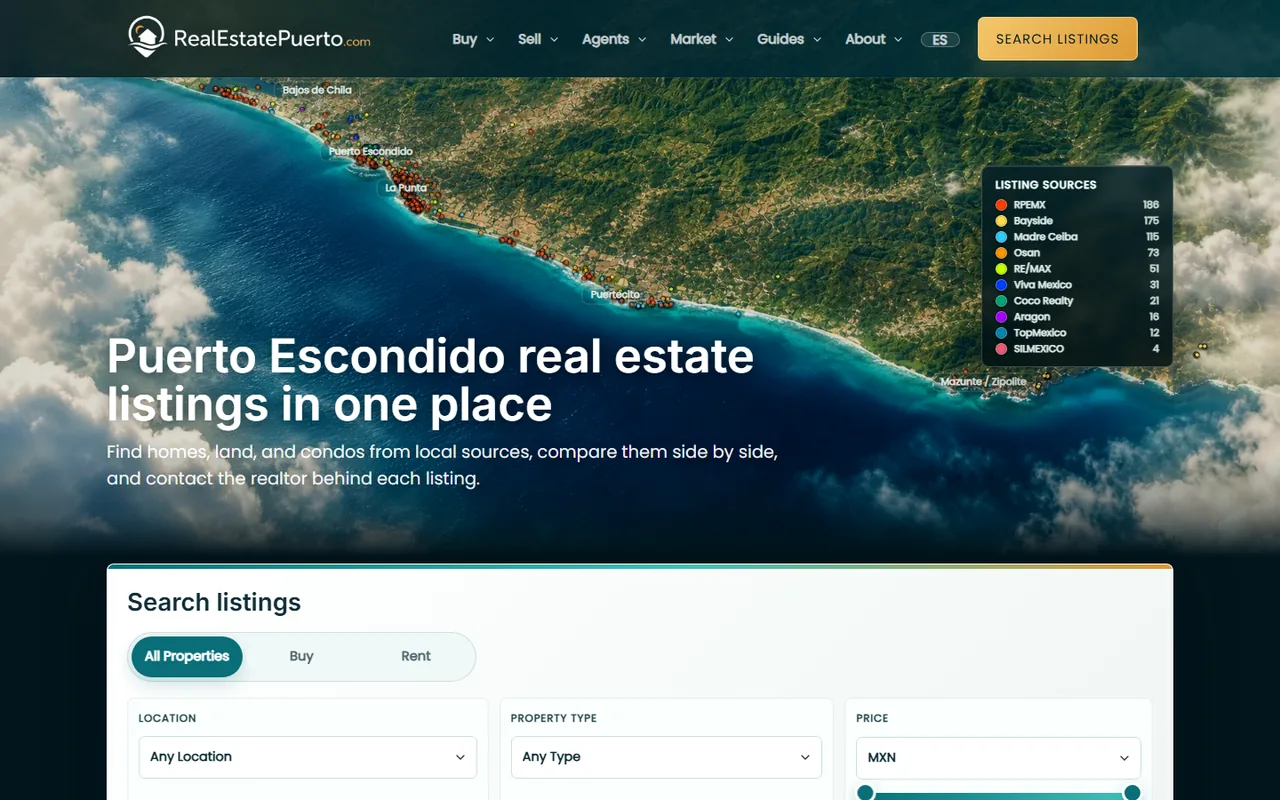The height and width of the screenshot is (800, 1280).
Task: Click the SEARCH LISTINGS button
Action: [1057, 39]
